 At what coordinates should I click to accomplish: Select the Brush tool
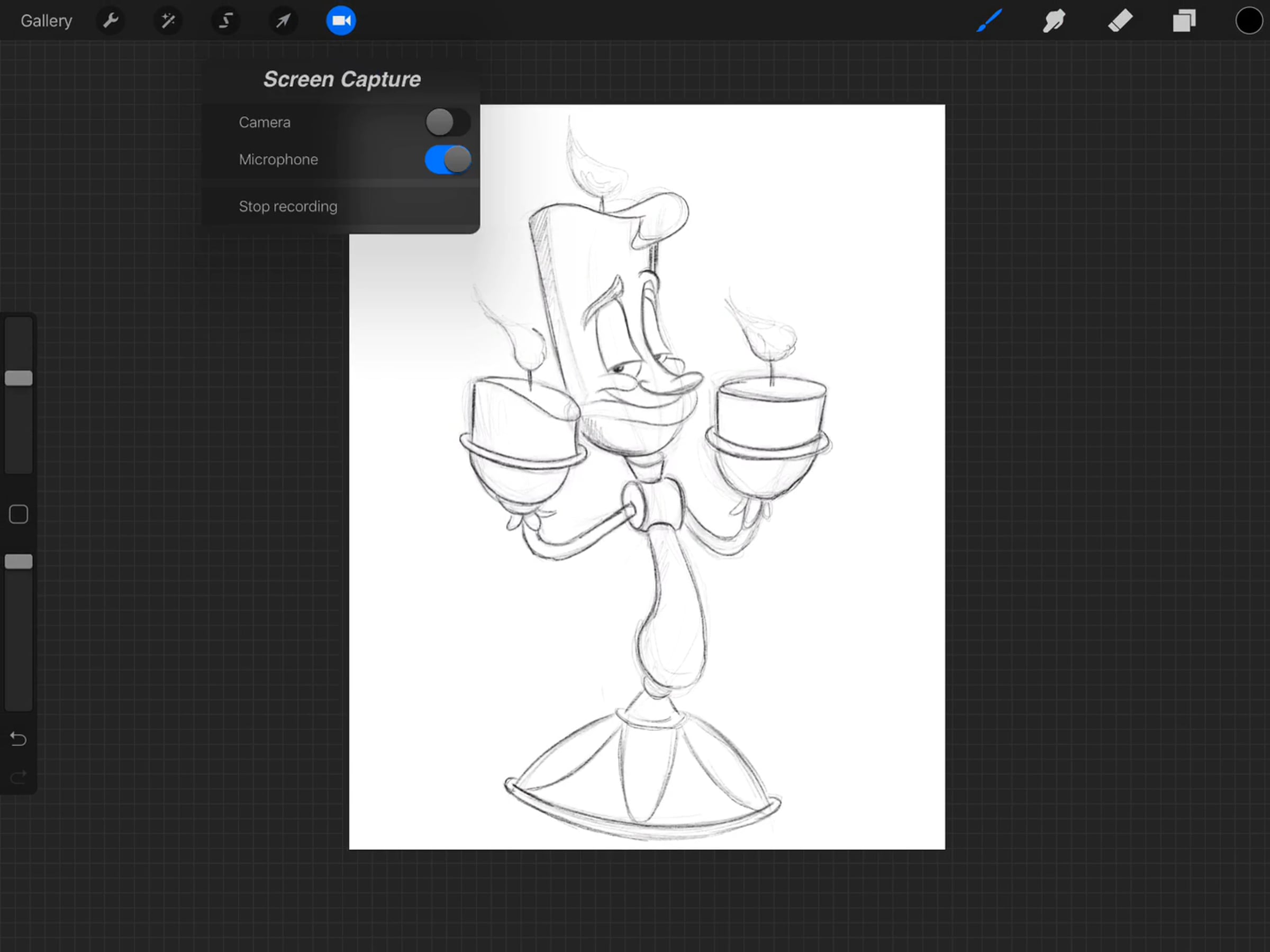coord(989,21)
